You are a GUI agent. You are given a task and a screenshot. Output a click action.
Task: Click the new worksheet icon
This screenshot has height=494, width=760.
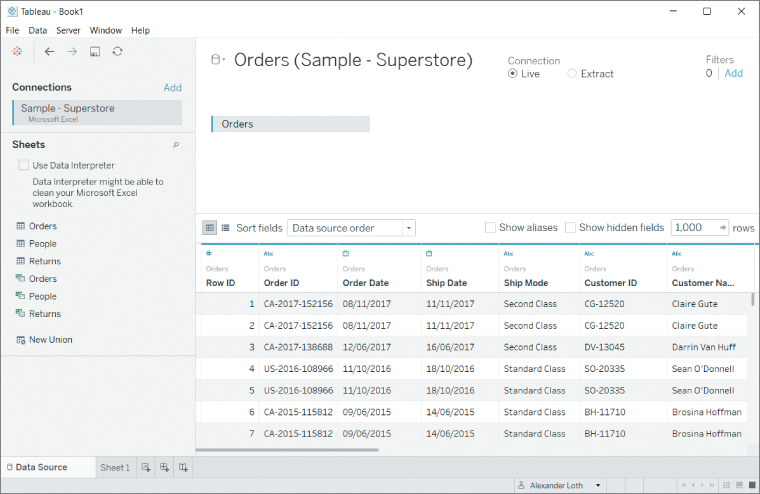tap(146, 467)
